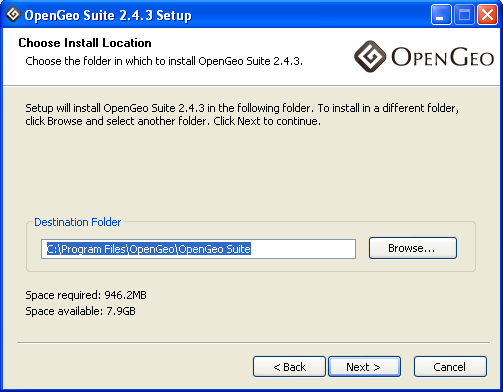Click the separator line above the navigation buttons
This screenshot has width=503, height=392.
click(x=254, y=342)
